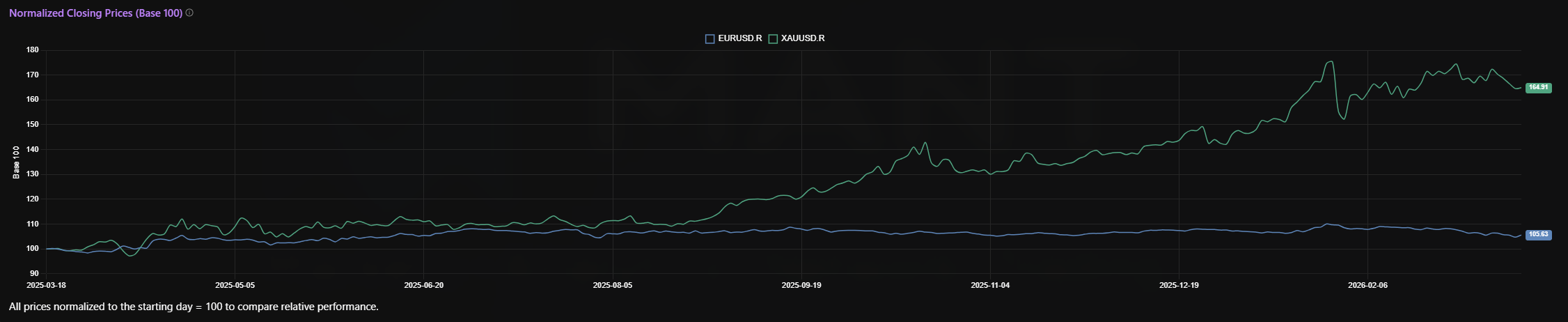1568x322 pixels.
Task: Click the green XAUUSD.R legend box
Action: click(773, 38)
